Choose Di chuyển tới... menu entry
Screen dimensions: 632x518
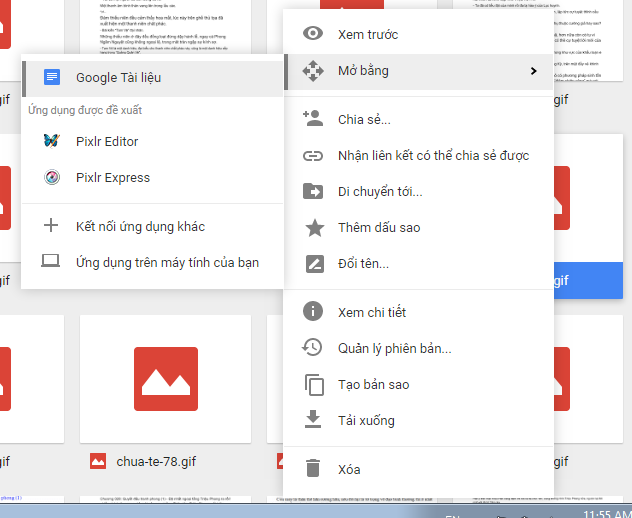pyautogui.click(x=380, y=192)
